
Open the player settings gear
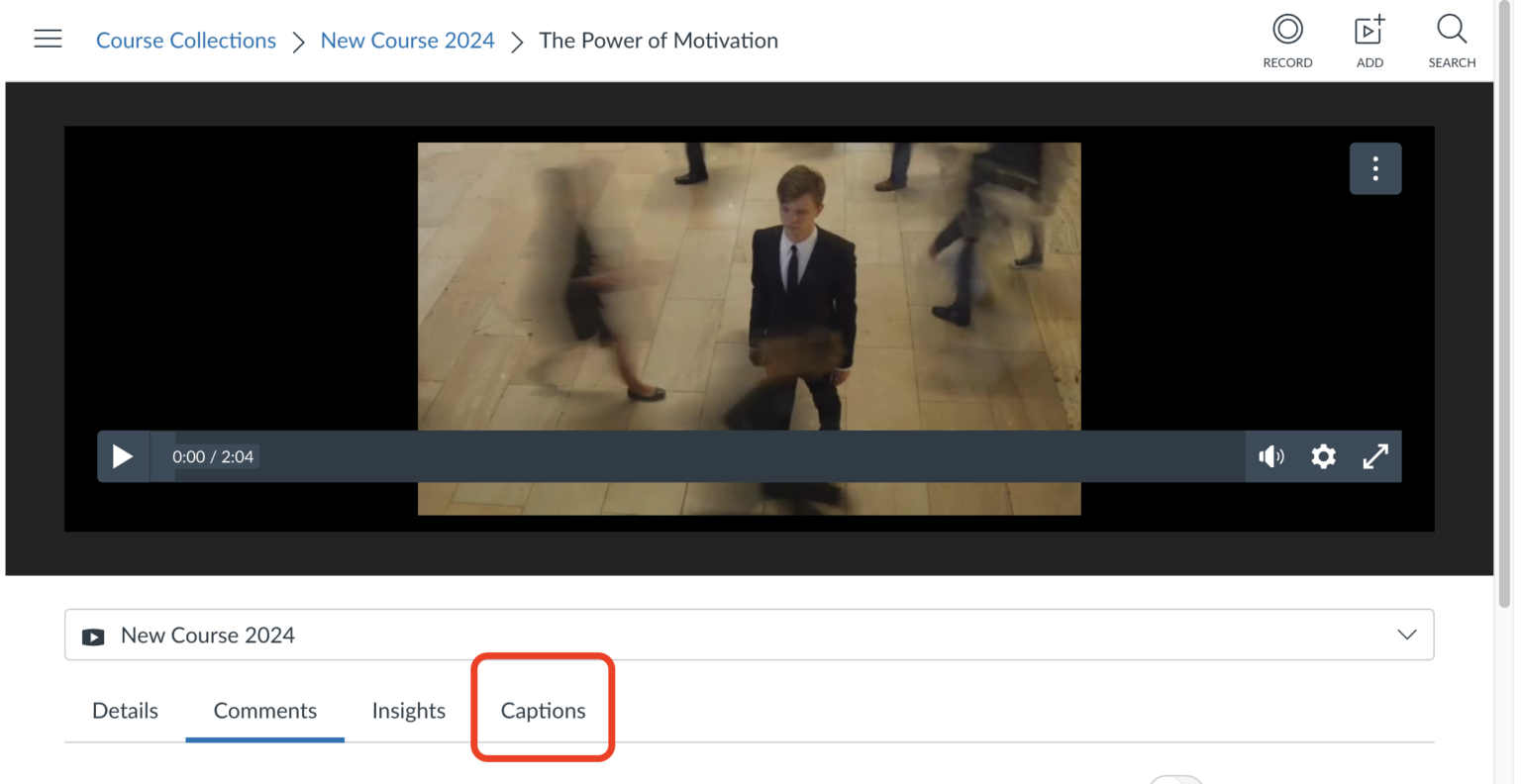[x=1323, y=456]
